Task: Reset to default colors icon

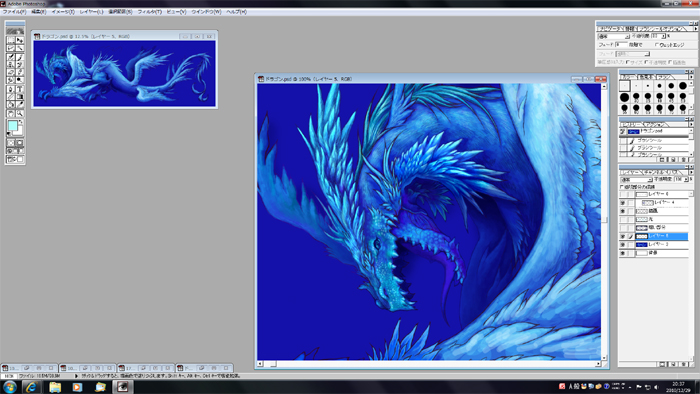Action: [x=8, y=133]
